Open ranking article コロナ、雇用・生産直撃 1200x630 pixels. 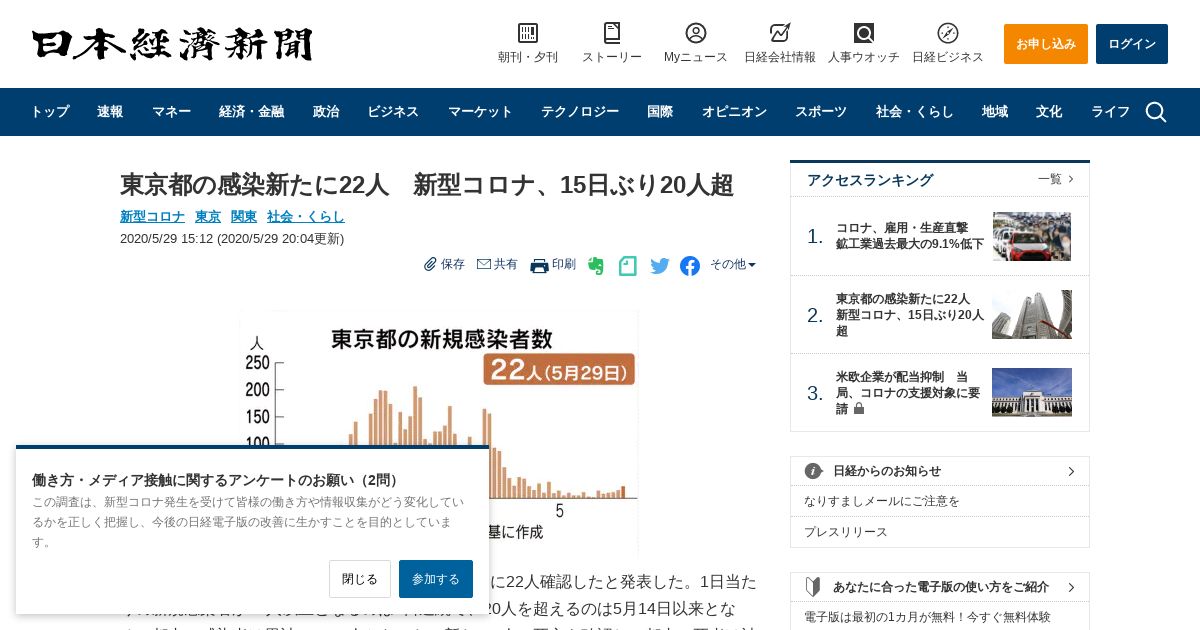(x=910, y=236)
